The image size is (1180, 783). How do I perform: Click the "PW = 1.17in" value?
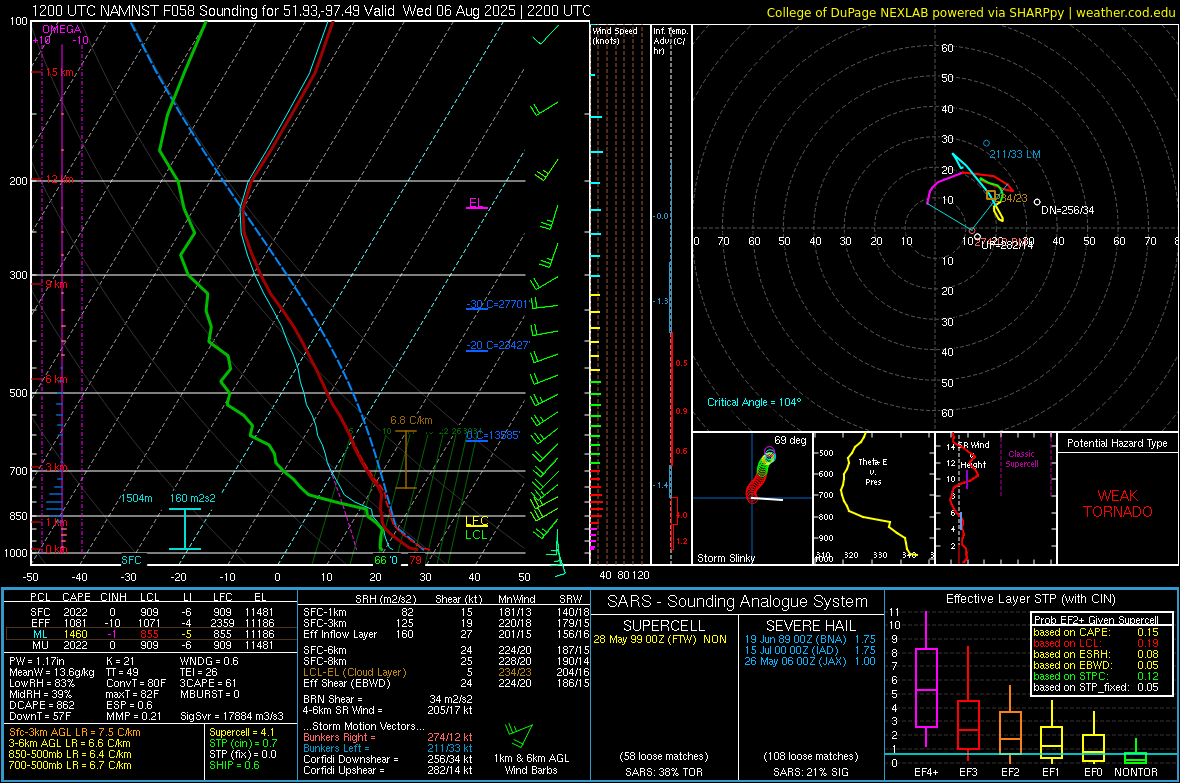point(37,661)
